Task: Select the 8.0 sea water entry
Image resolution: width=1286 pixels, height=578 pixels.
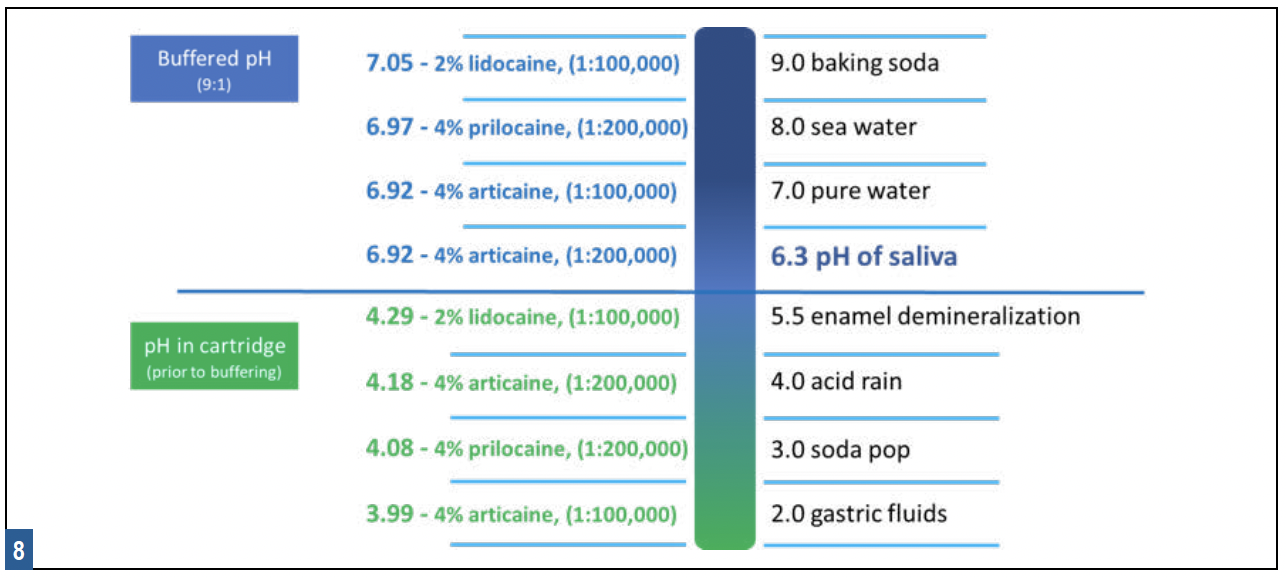Action: click(844, 127)
